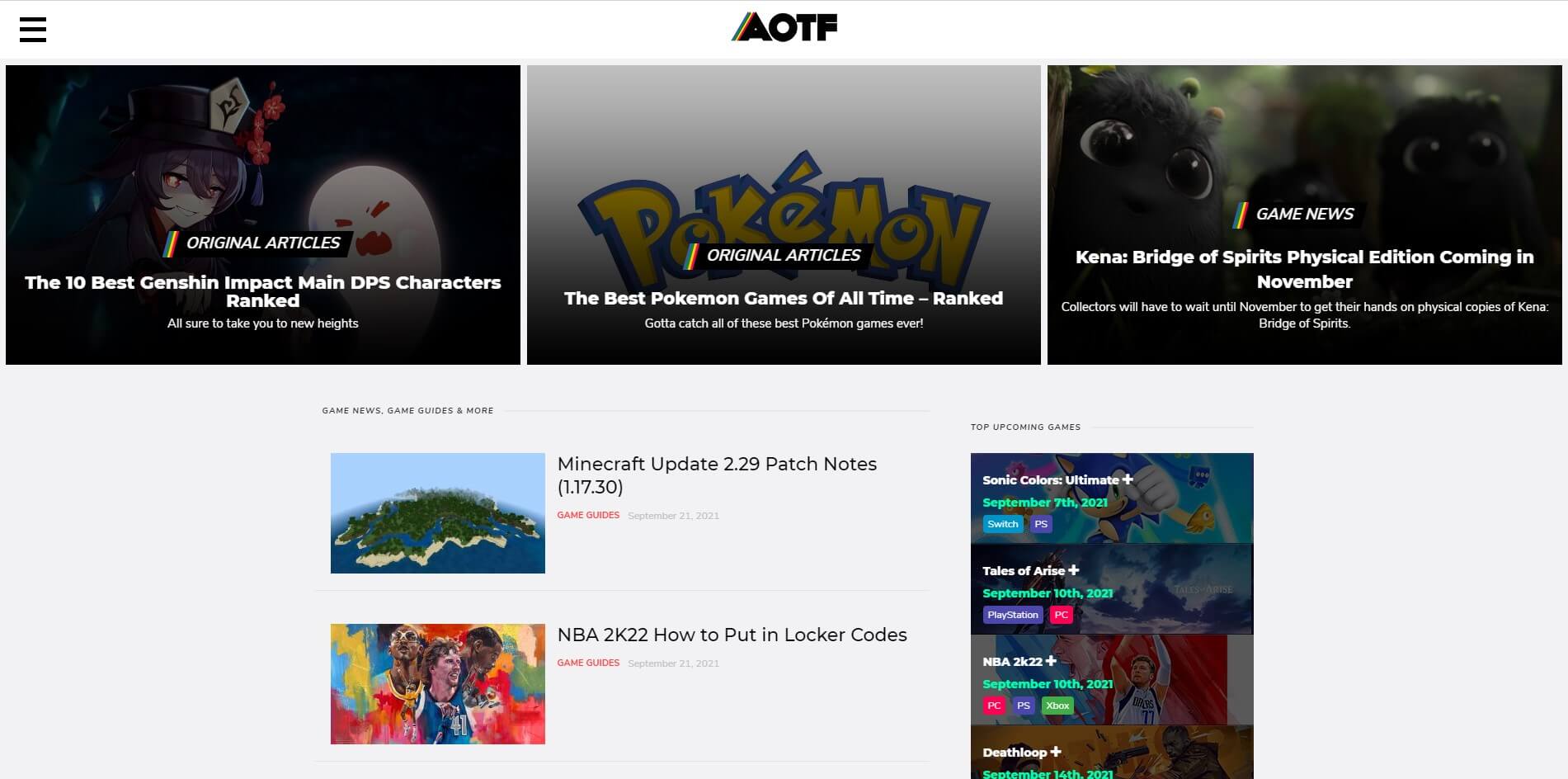The image size is (1568, 779).
Task: Open Kena Bridge of Spirits Physical Edition article
Action: pyautogui.click(x=1305, y=269)
